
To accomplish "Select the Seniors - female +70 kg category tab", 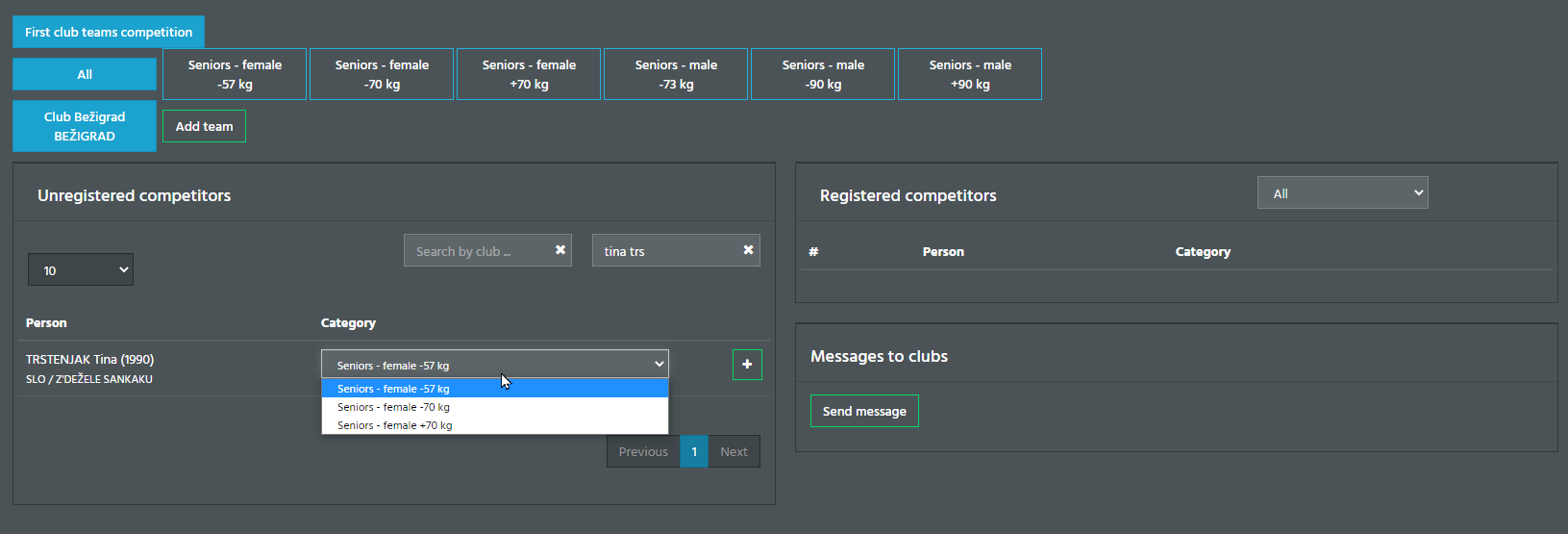I will (529, 74).
